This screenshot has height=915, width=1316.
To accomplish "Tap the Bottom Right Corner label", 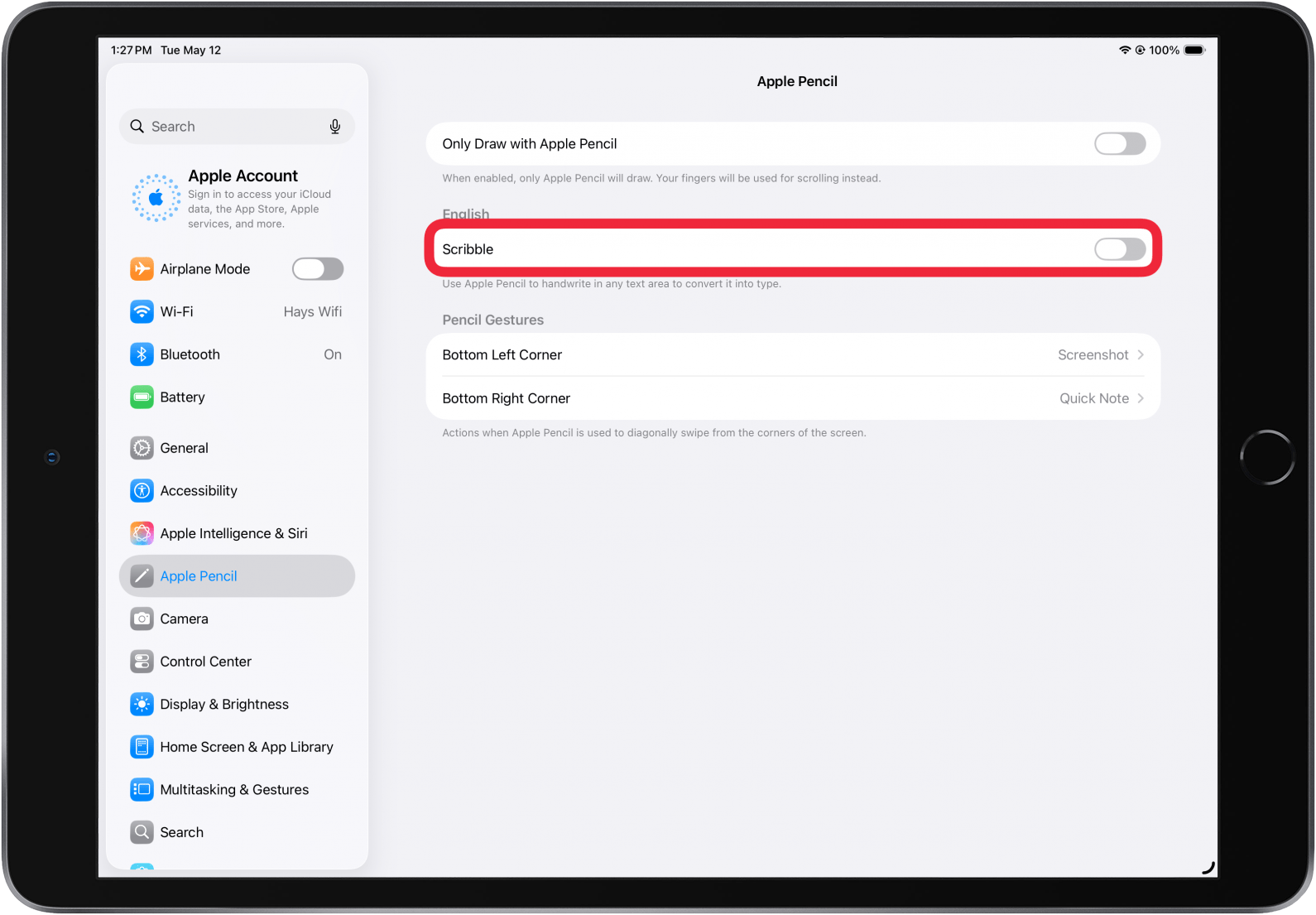I will [x=506, y=398].
